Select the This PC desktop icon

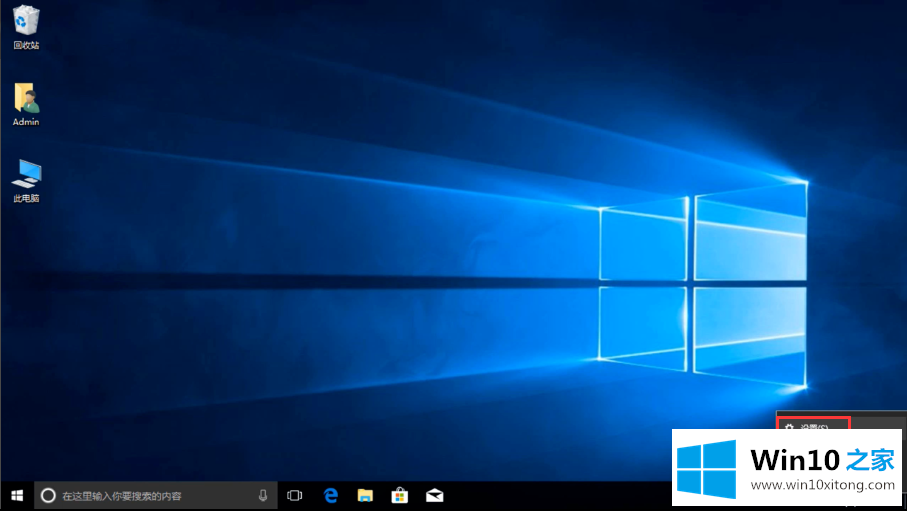pyautogui.click(x=26, y=181)
